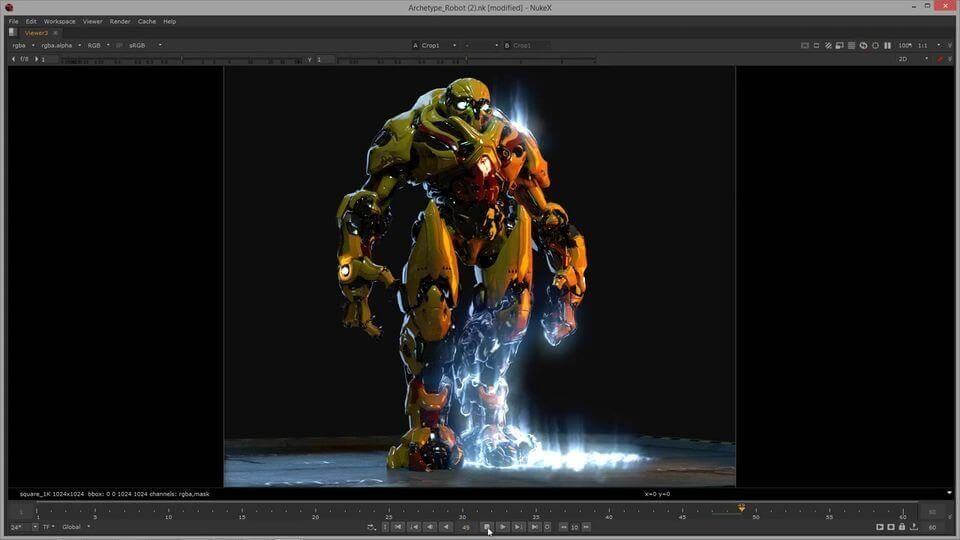The image size is (960, 540).
Task: Open the 1:1 zoom scale dropdown
Action: pos(929,45)
